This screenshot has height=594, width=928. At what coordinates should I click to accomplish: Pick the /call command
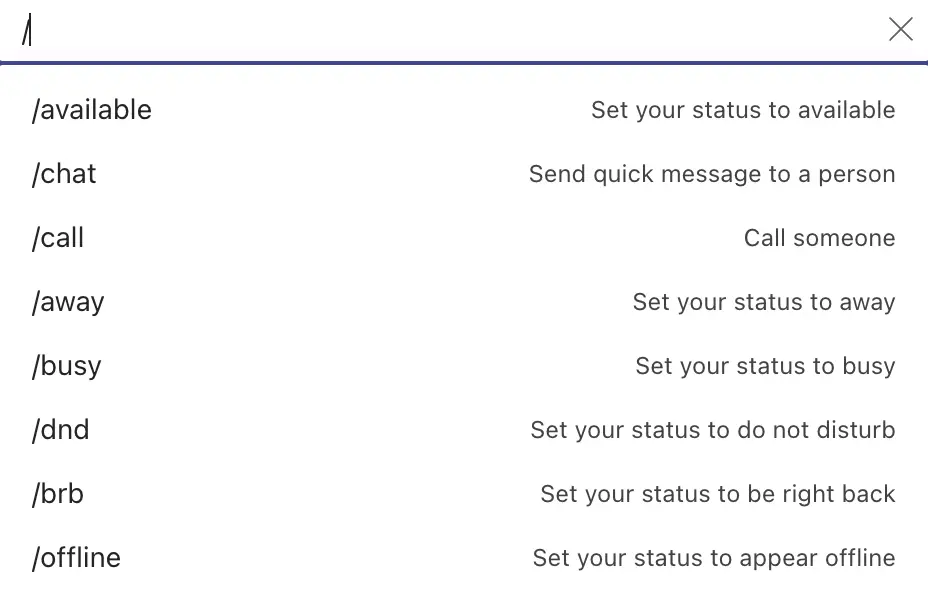(x=58, y=238)
